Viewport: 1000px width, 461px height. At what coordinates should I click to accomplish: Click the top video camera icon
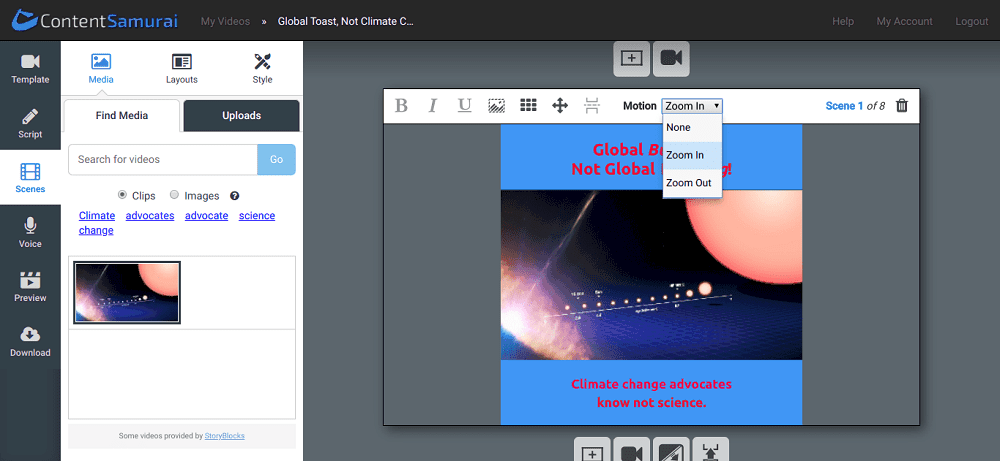pos(671,59)
